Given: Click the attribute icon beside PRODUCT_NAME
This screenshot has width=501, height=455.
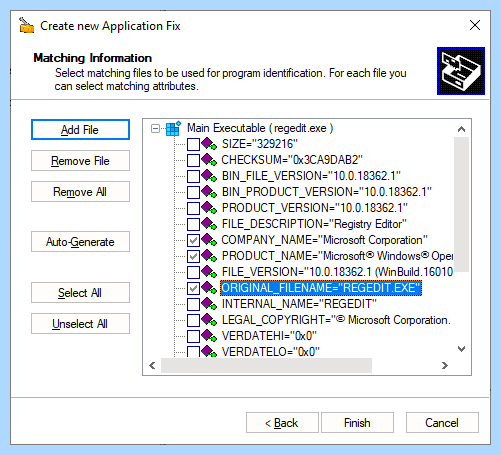Looking at the screenshot, I should pos(209,256).
